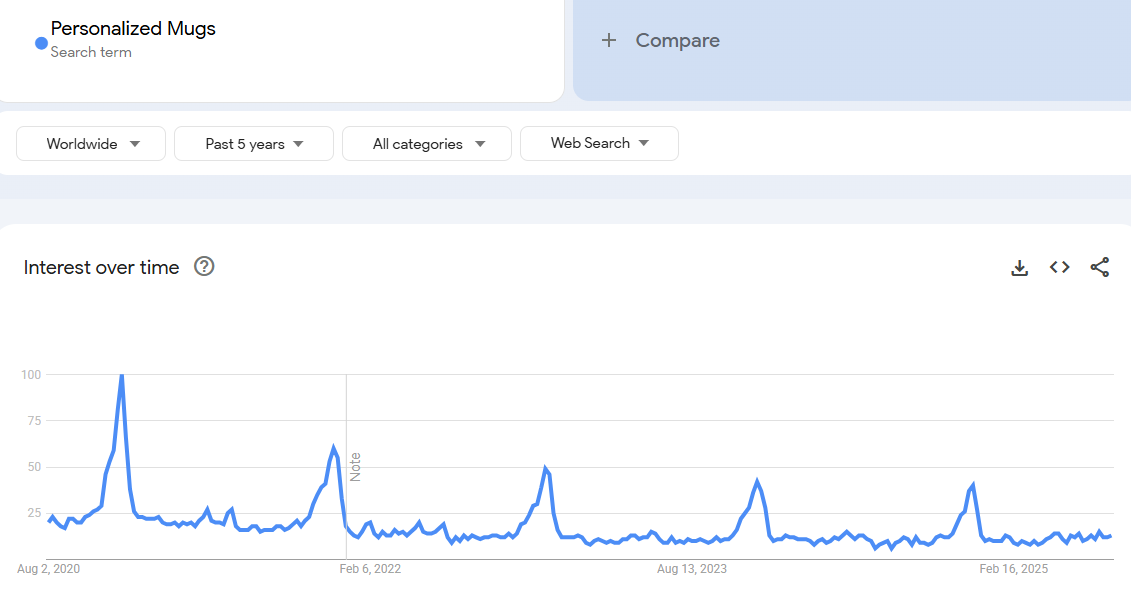This screenshot has width=1131, height=590.
Task: Click the plus icon beside Compare
Action: (609, 41)
